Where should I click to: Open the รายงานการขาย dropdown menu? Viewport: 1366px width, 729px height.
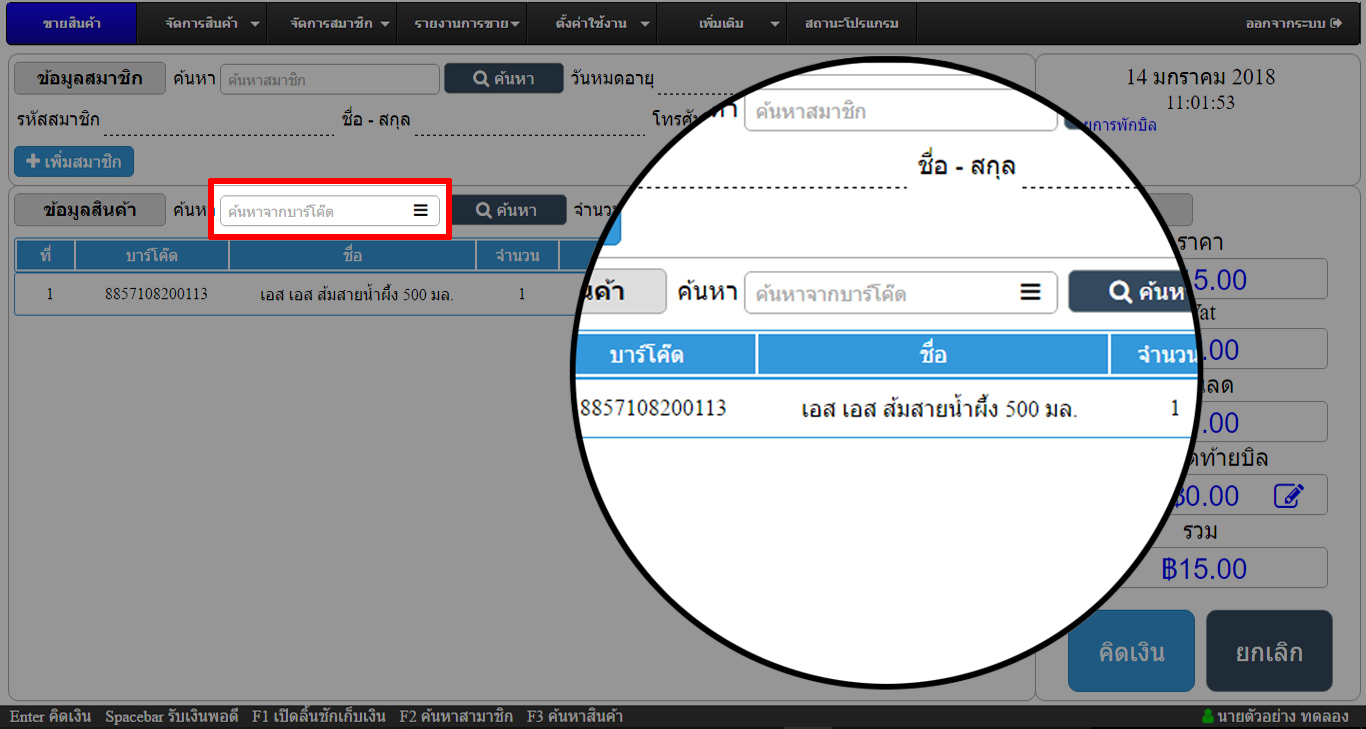pos(467,23)
